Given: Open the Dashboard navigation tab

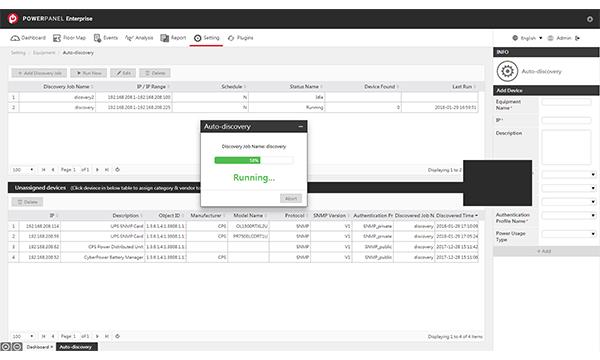Looking at the screenshot, I should [x=28, y=38].
